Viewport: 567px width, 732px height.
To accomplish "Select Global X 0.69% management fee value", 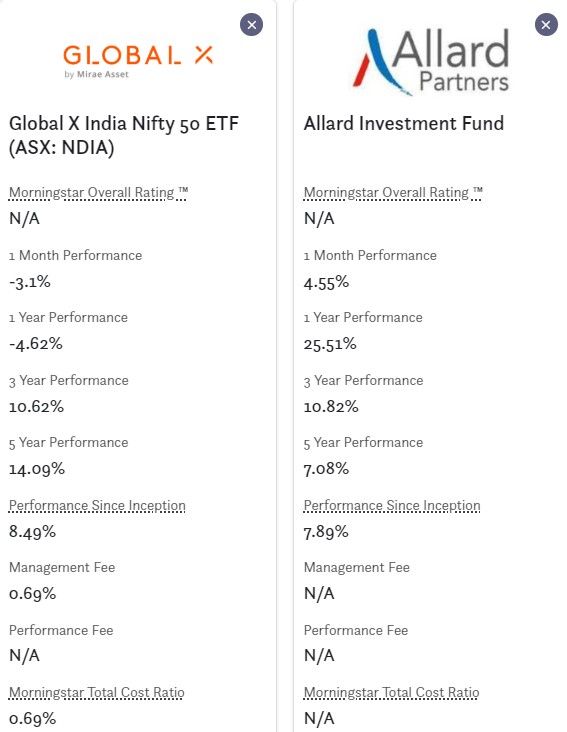I will 32,594.
